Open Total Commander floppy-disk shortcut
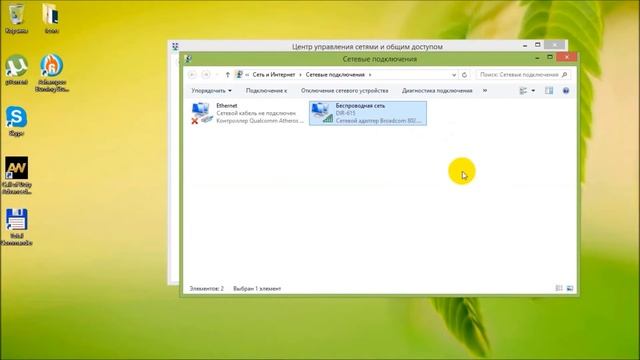This screenshot has height=360, width=640. pos(16,227)
